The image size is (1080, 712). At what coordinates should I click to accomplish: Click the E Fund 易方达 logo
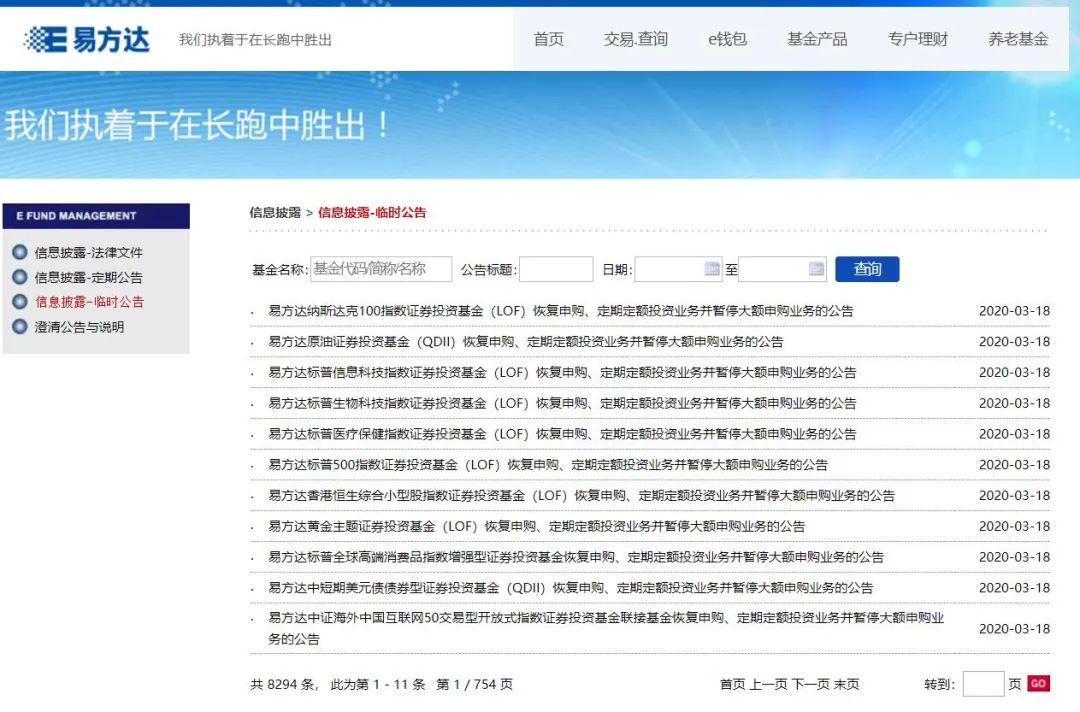click(x=87, y=39)
